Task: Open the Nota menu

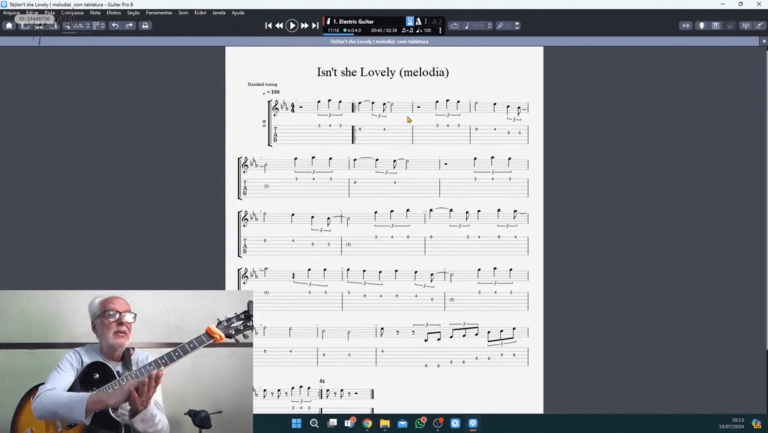Action: coord(95,13)
